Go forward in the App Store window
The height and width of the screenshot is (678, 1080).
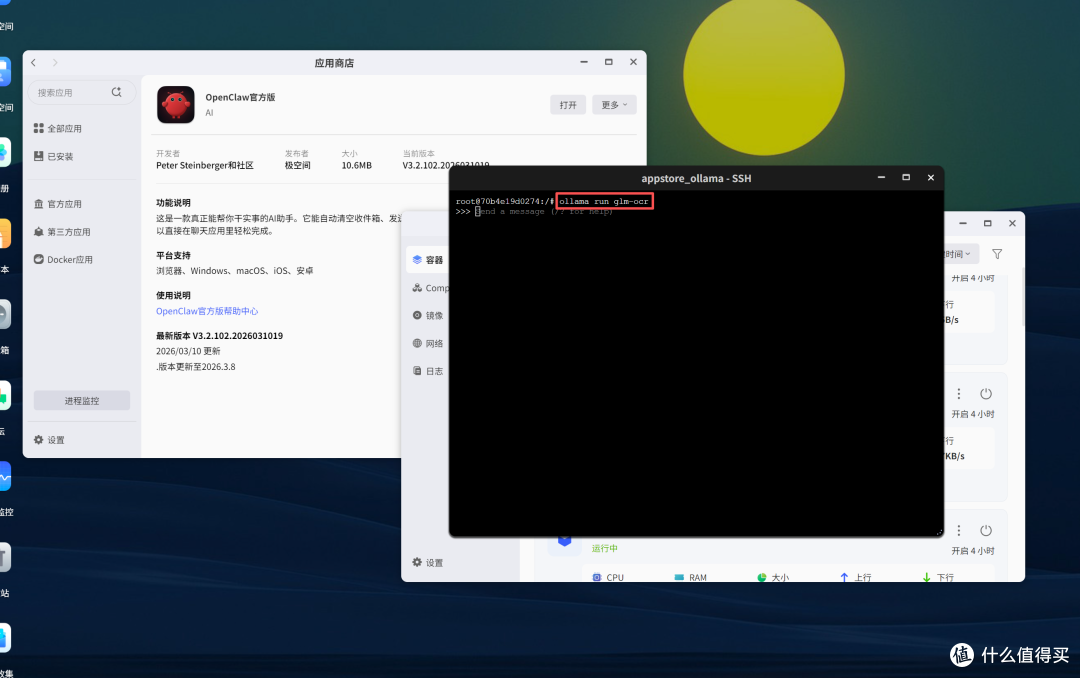pos(55,63)
